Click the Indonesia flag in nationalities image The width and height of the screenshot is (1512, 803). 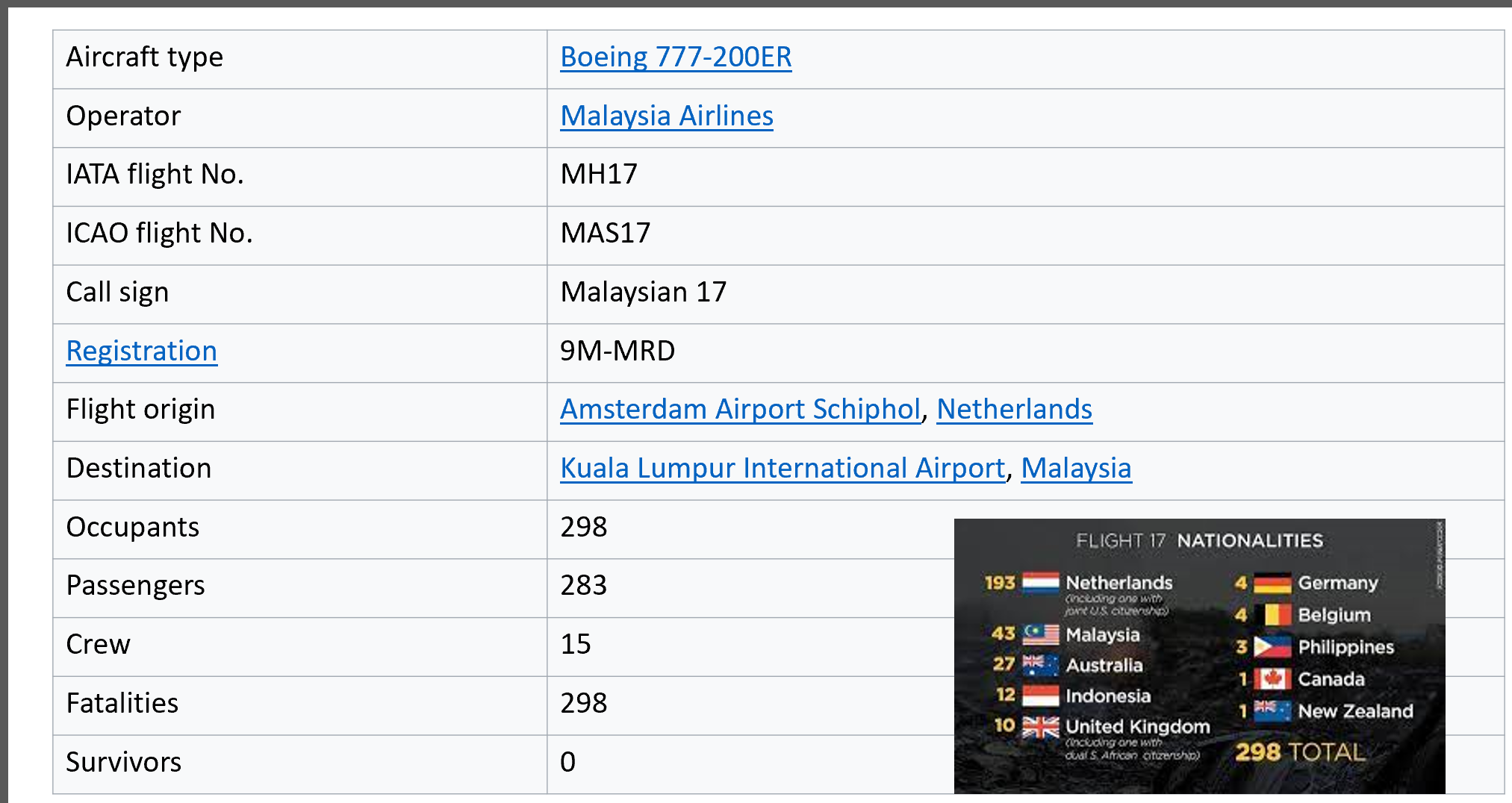click(x=1040, y=696)
